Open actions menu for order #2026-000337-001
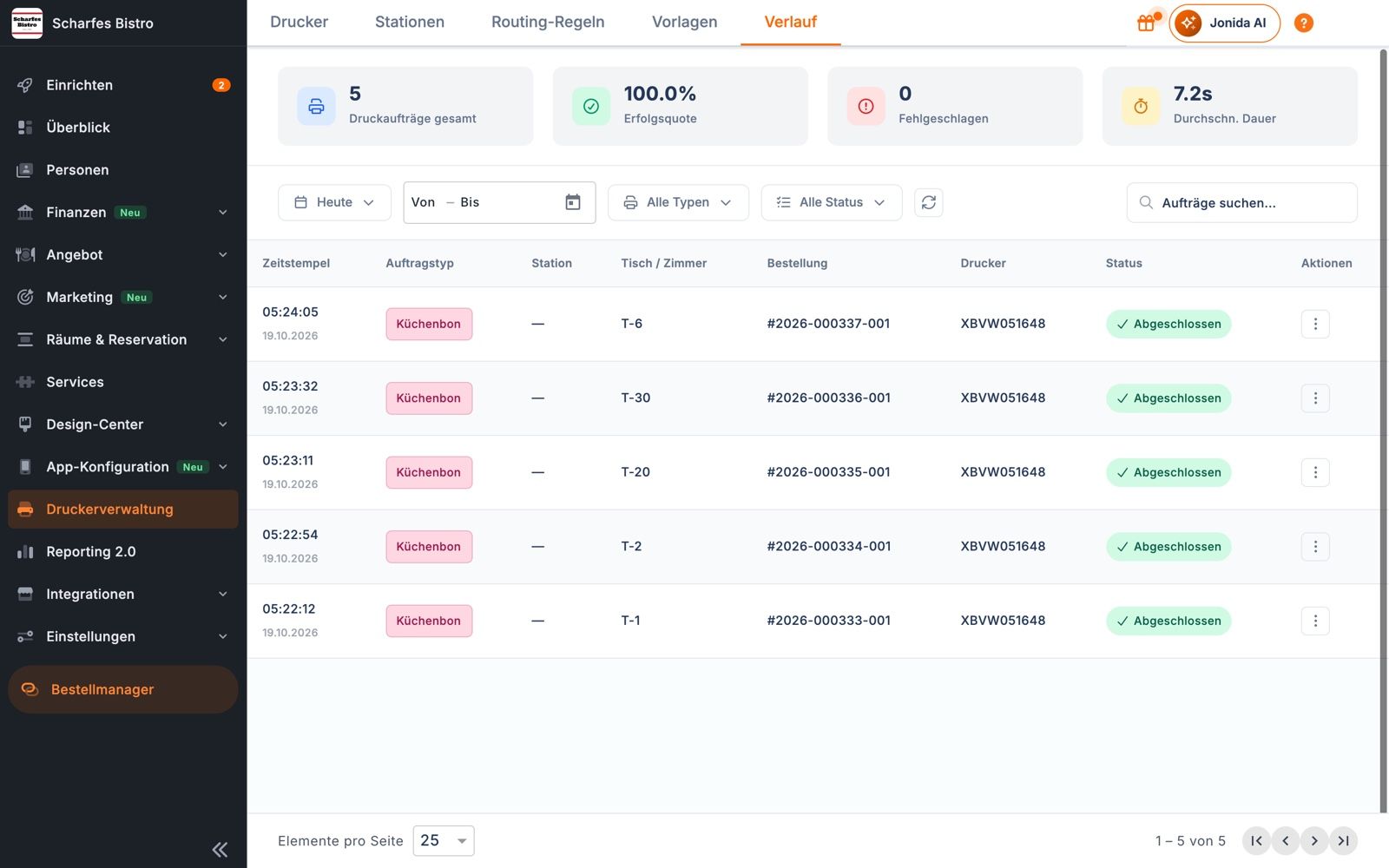Screen dimensions: 1389x868 pos(1315,324)
